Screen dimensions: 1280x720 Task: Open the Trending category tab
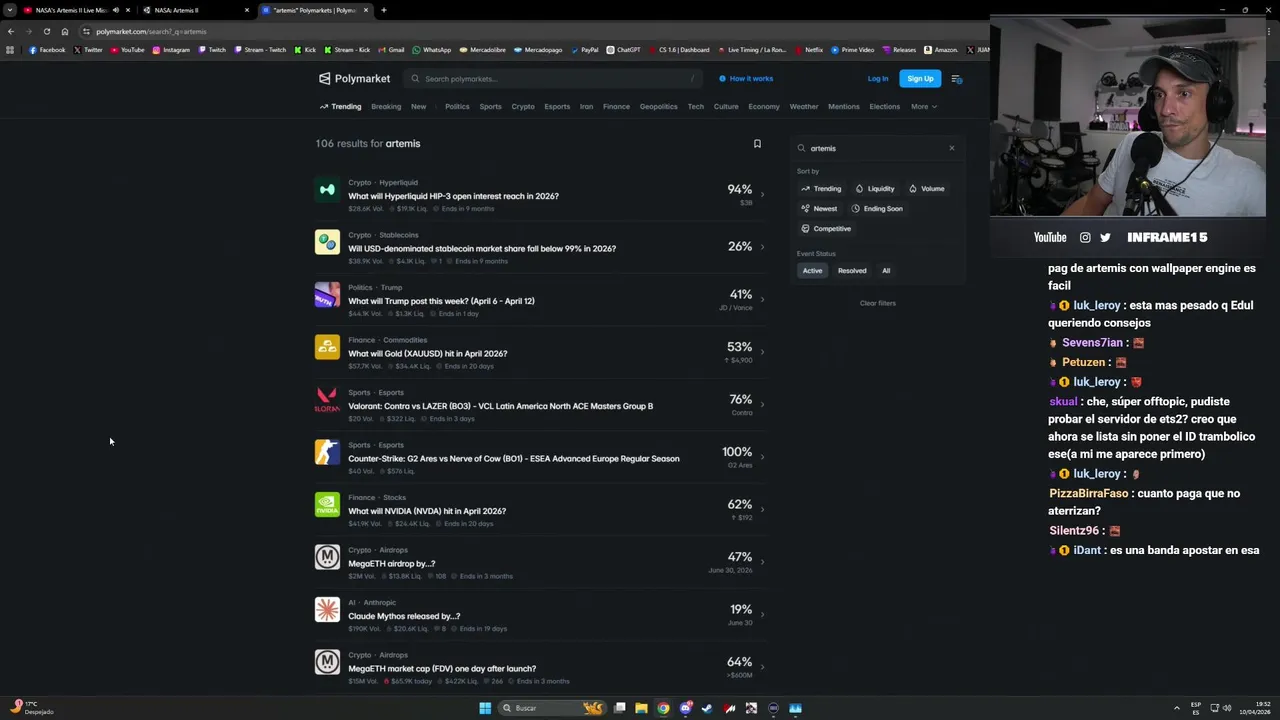pos(340,106)
